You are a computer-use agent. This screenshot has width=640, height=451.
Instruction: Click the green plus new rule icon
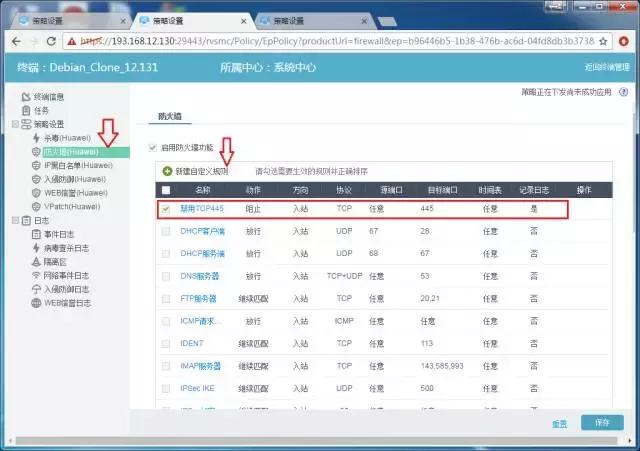click(x=167, y=171)
